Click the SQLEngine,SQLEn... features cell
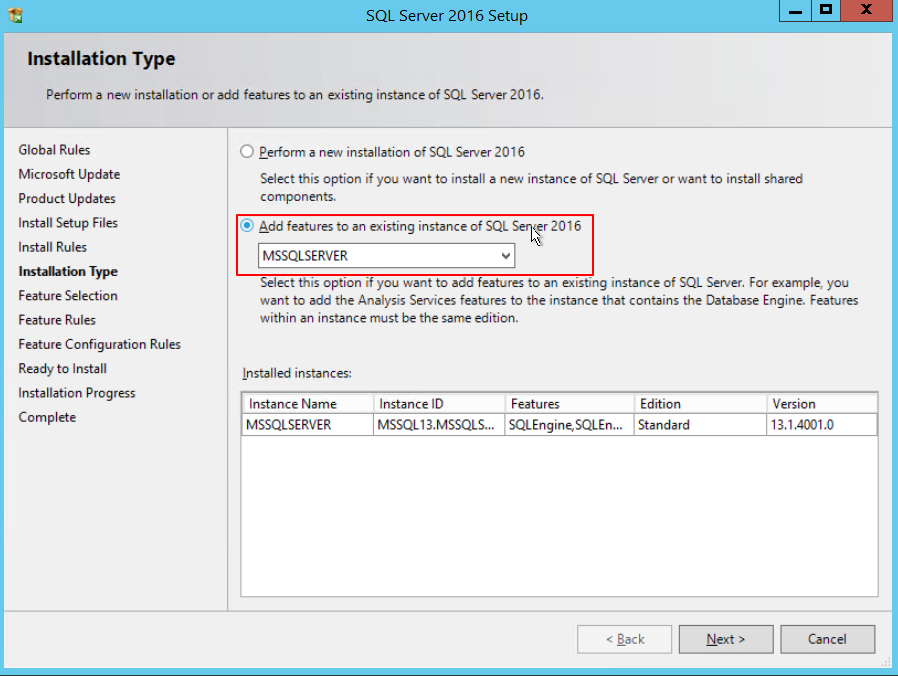 [x=569, y=425]
